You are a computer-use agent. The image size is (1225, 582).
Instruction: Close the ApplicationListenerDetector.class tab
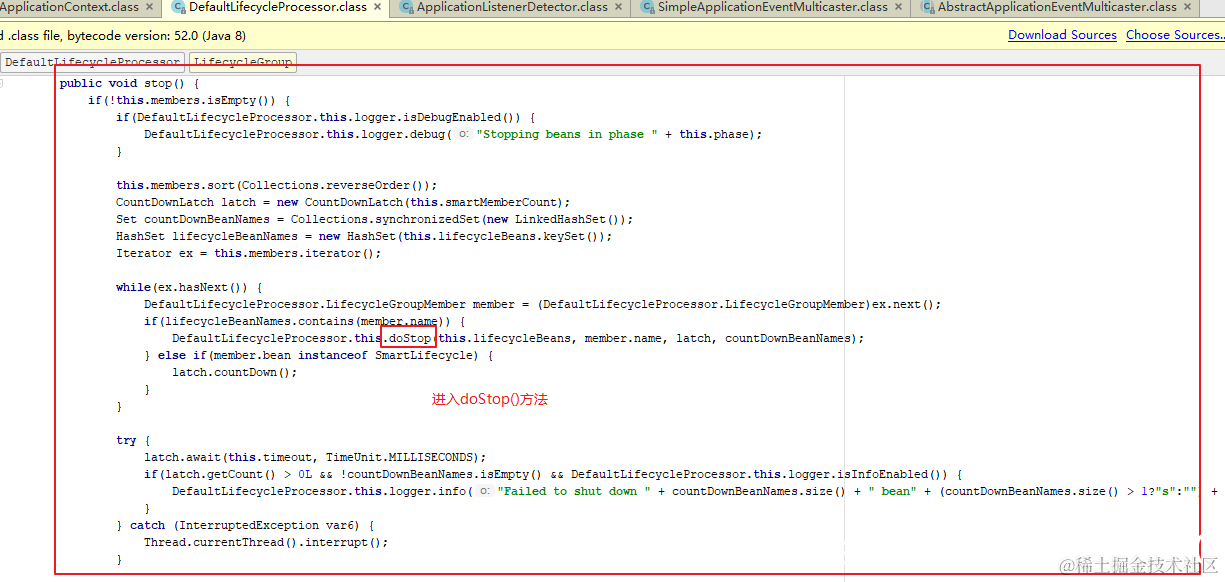(619, 7)
